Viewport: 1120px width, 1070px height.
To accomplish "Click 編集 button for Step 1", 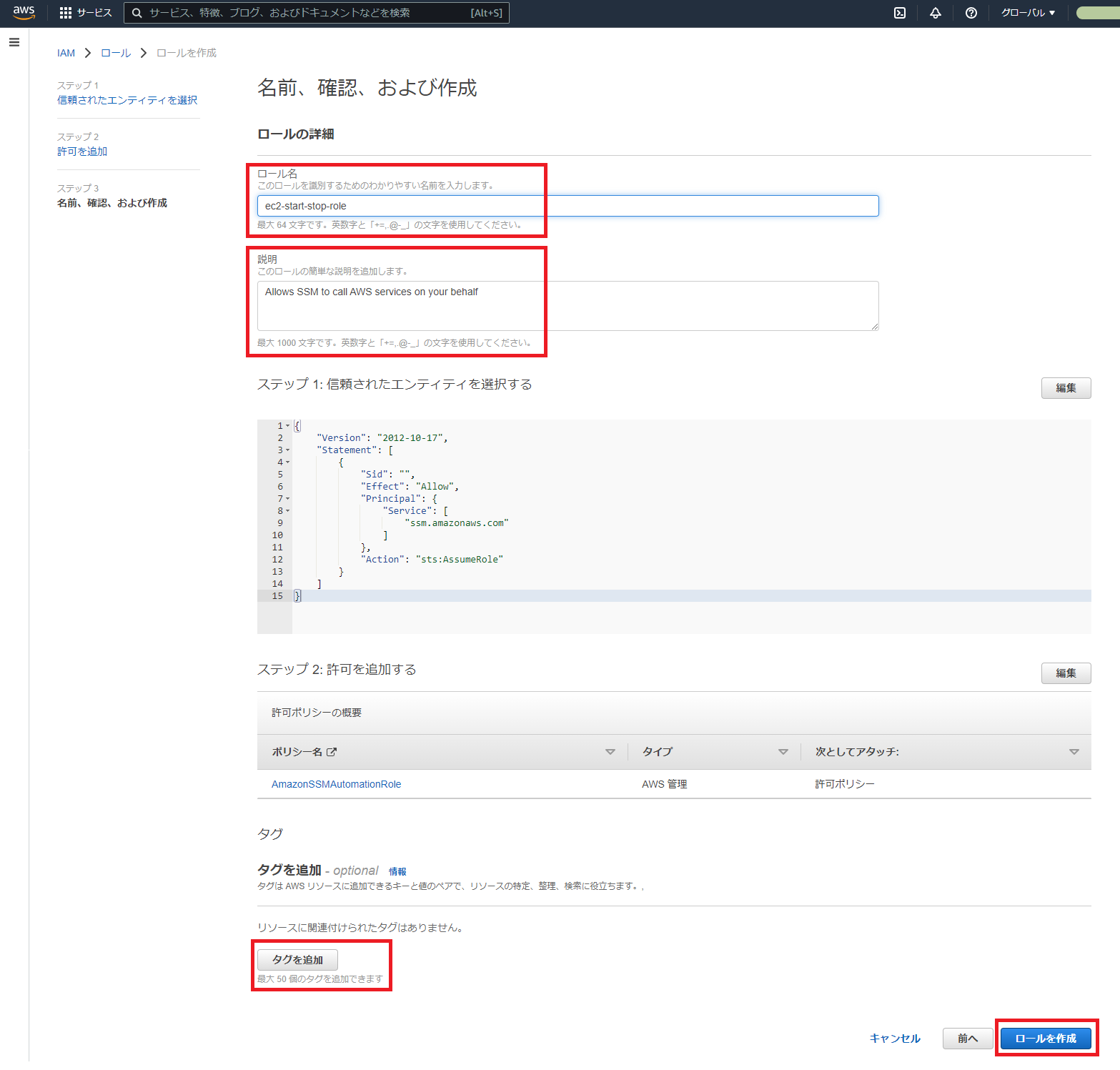I will point(1066,388).
